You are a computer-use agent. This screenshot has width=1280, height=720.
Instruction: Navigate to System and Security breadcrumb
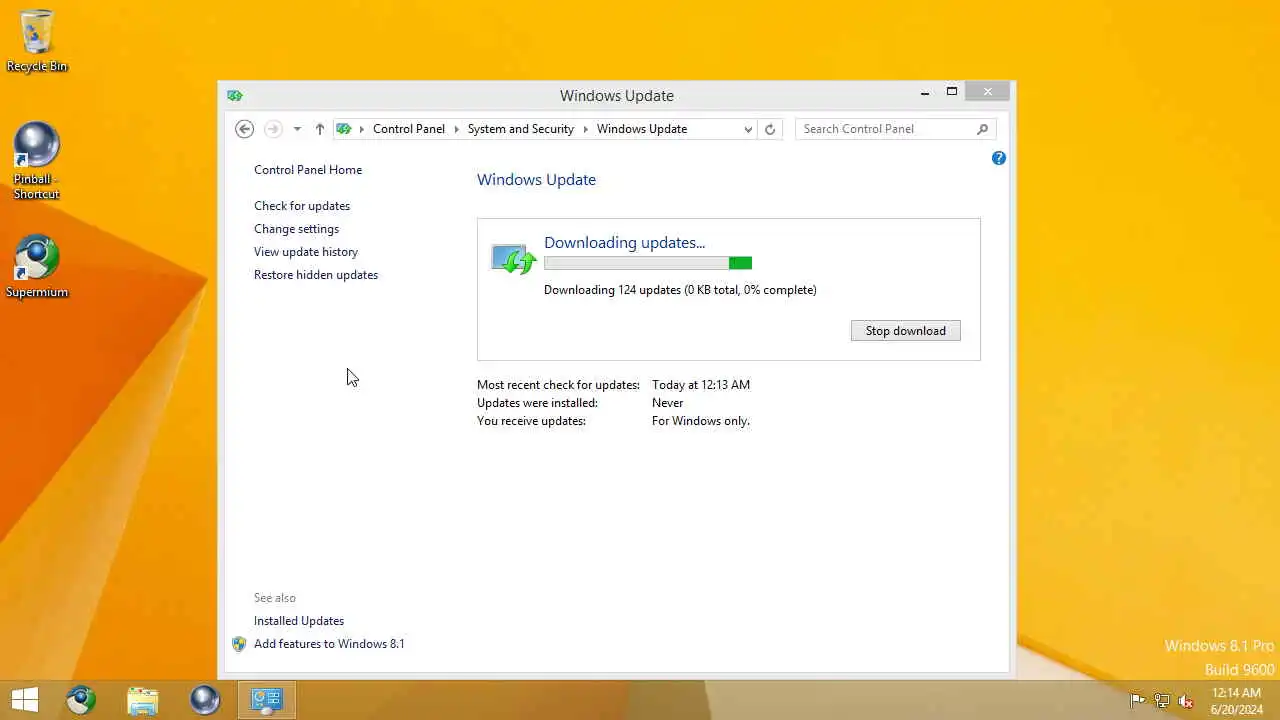(521, 129)
